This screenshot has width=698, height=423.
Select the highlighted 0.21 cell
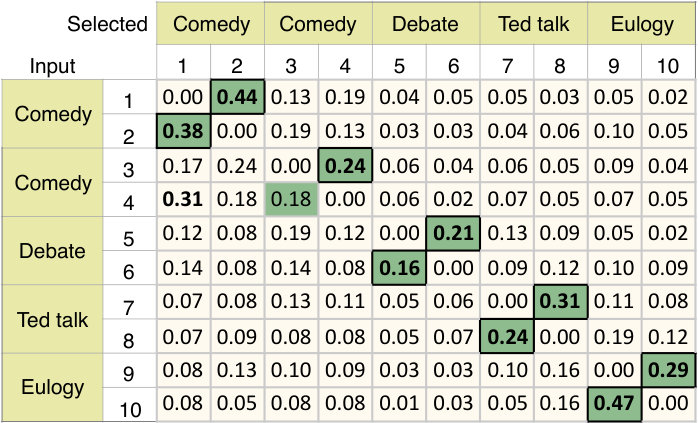coord(453,233)
